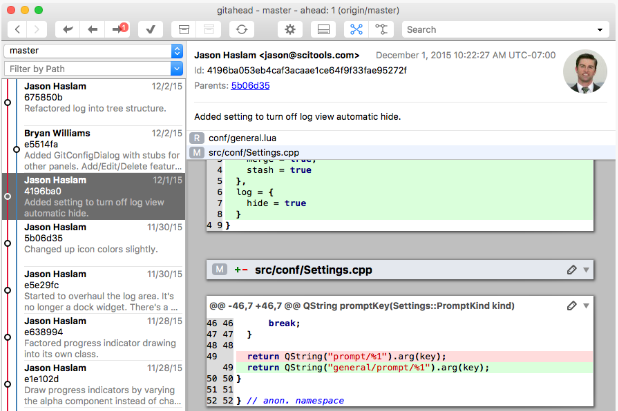Image resolution: width=618 pixels, height=411 pixels.
Task: Click the refresh button
Action: (240, 29)
